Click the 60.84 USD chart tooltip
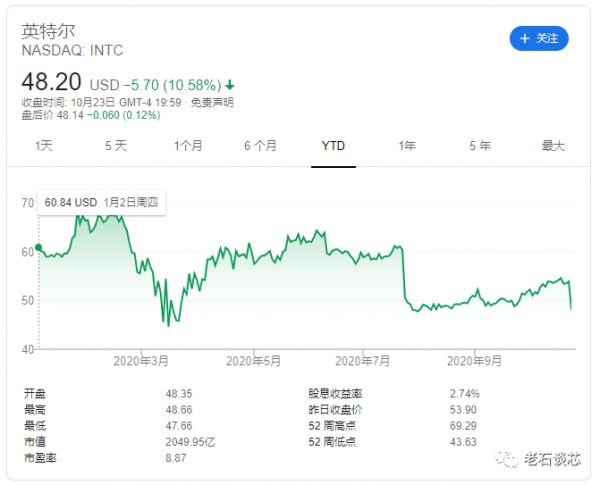600x485 pixels. point(101,202)
